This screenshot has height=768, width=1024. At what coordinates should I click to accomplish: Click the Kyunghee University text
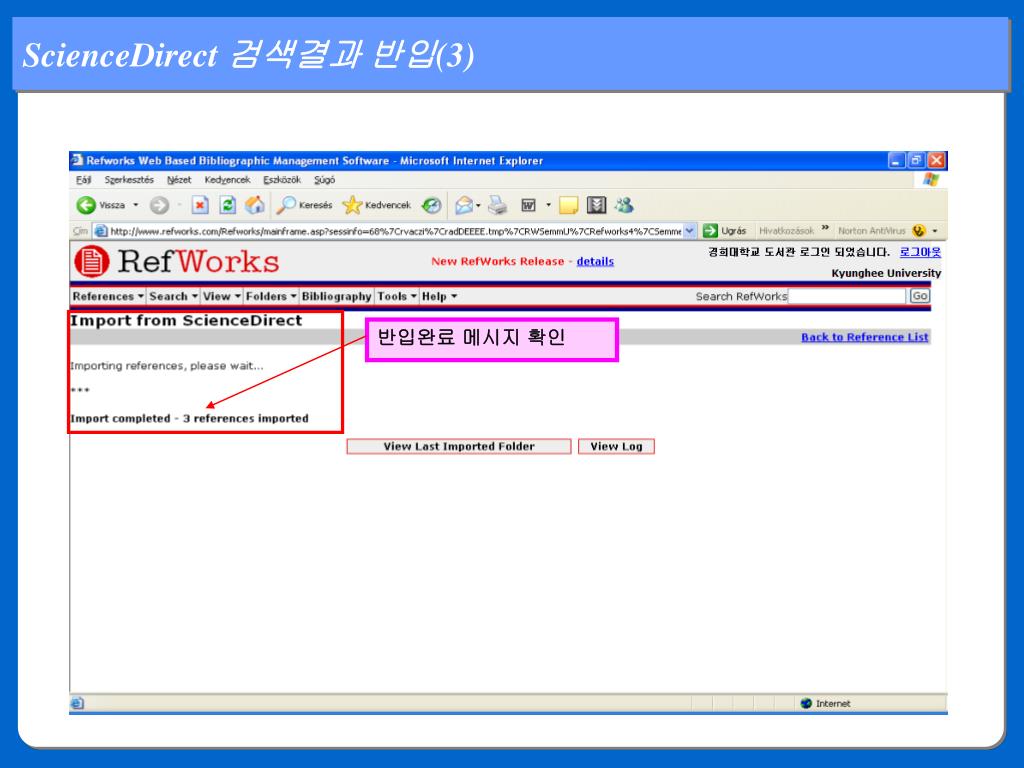coord(886,273)
